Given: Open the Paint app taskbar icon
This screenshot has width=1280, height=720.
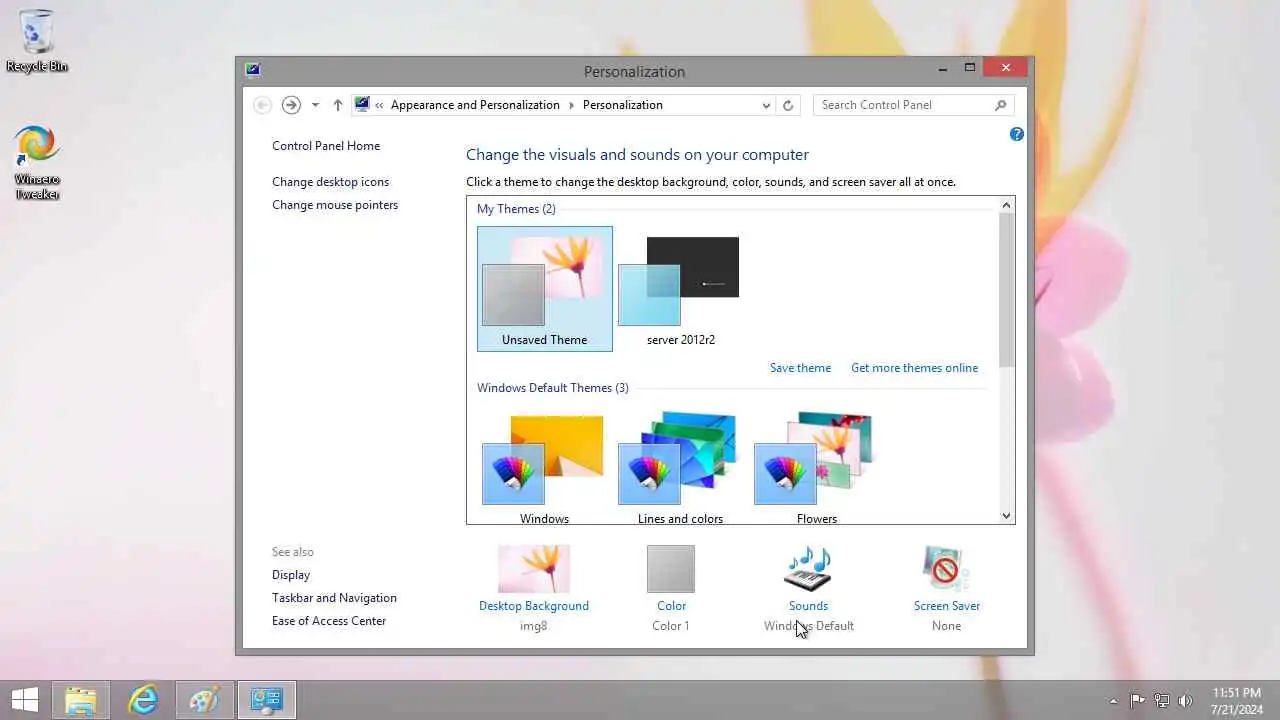Looking at the screenshot, I should coord(204,700).
